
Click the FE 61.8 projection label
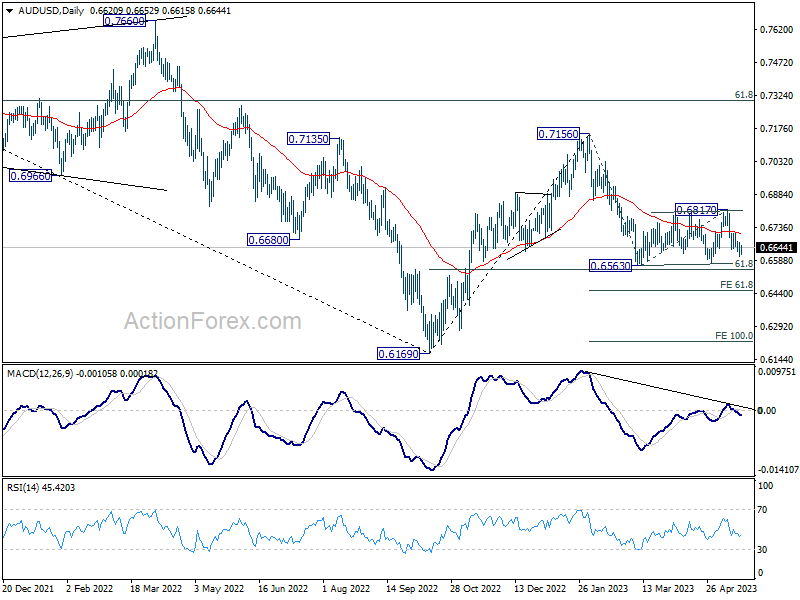click(736, 285)
